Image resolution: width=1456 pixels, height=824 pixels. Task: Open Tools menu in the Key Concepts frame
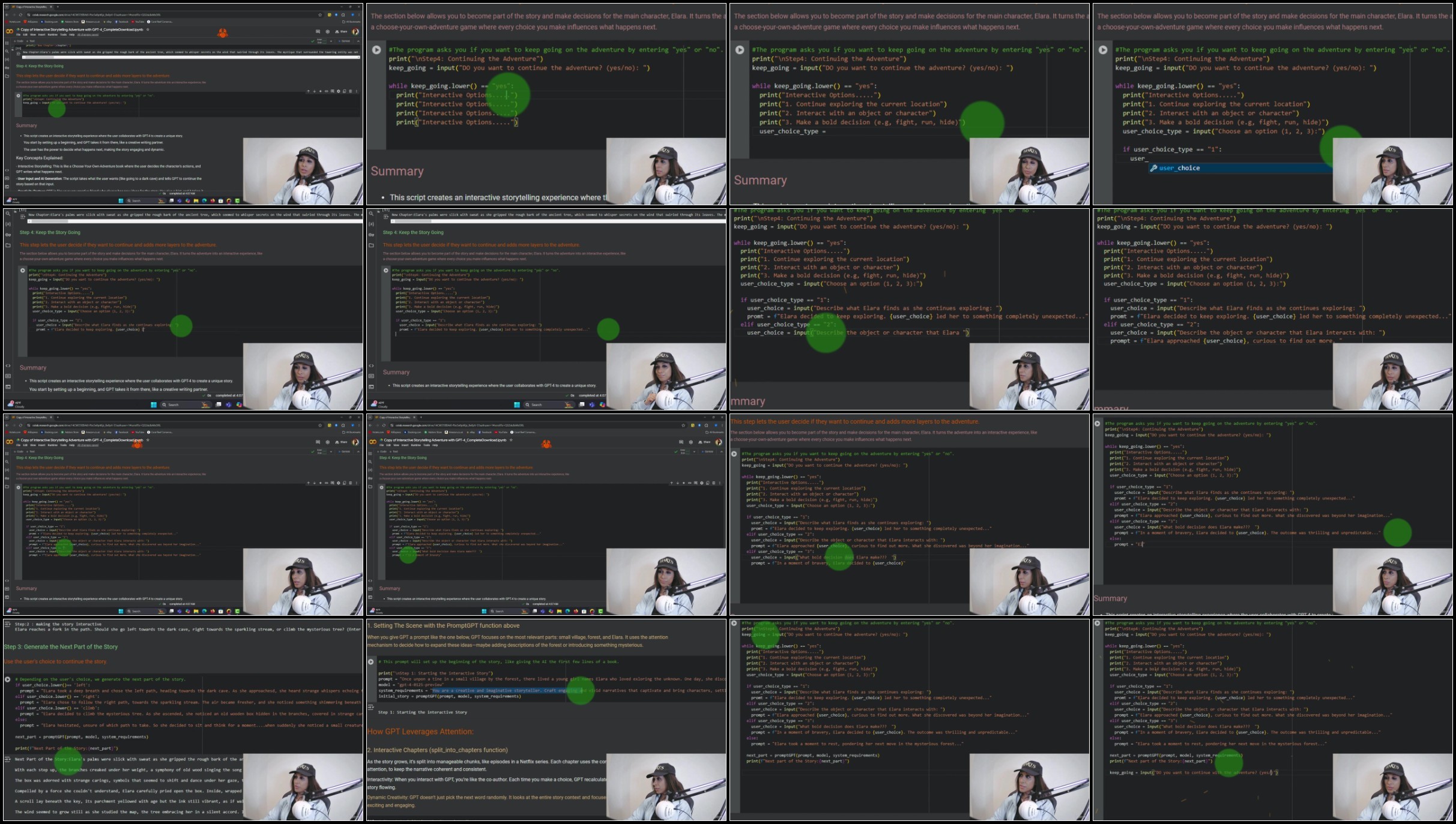(63, 35)
